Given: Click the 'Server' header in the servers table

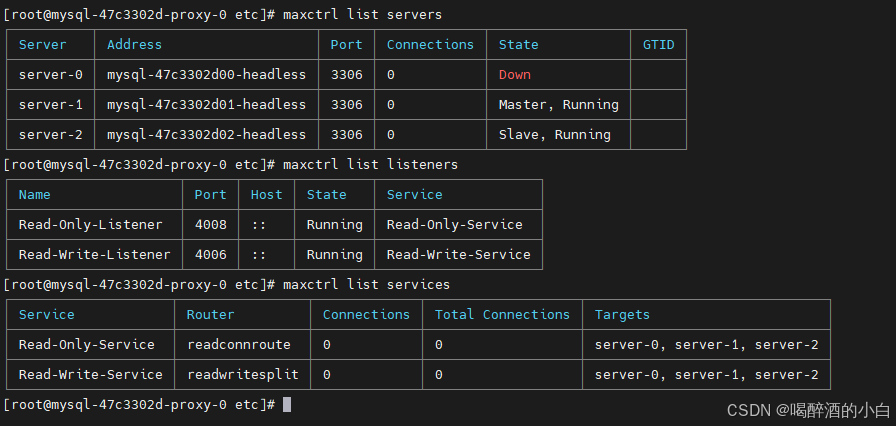Looking at the screenshot, I should pos(42,45).
